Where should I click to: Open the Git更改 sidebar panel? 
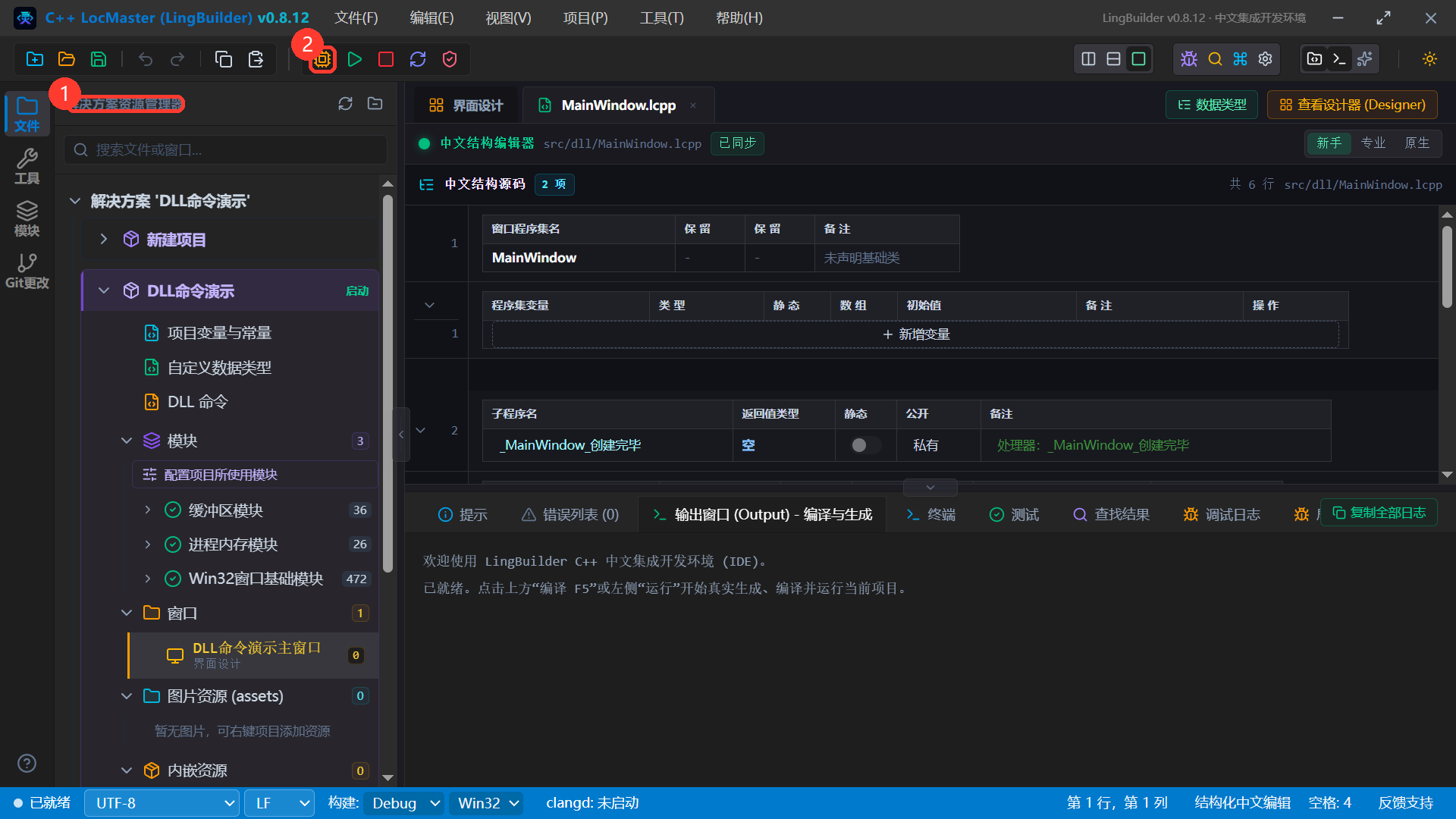click(x=27, y=271)
